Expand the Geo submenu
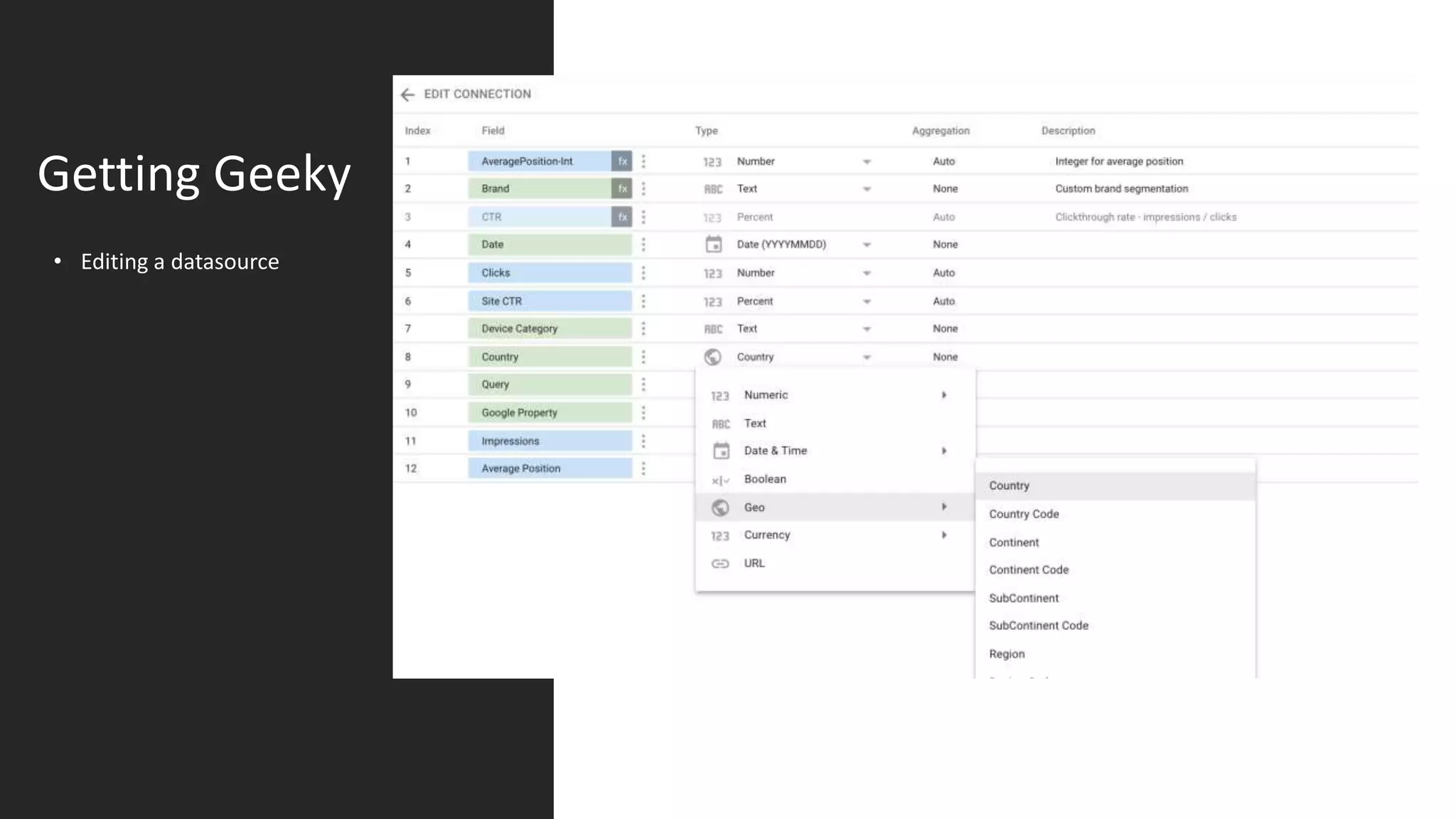Screen dimensions: 1456x819 [835, 507]
